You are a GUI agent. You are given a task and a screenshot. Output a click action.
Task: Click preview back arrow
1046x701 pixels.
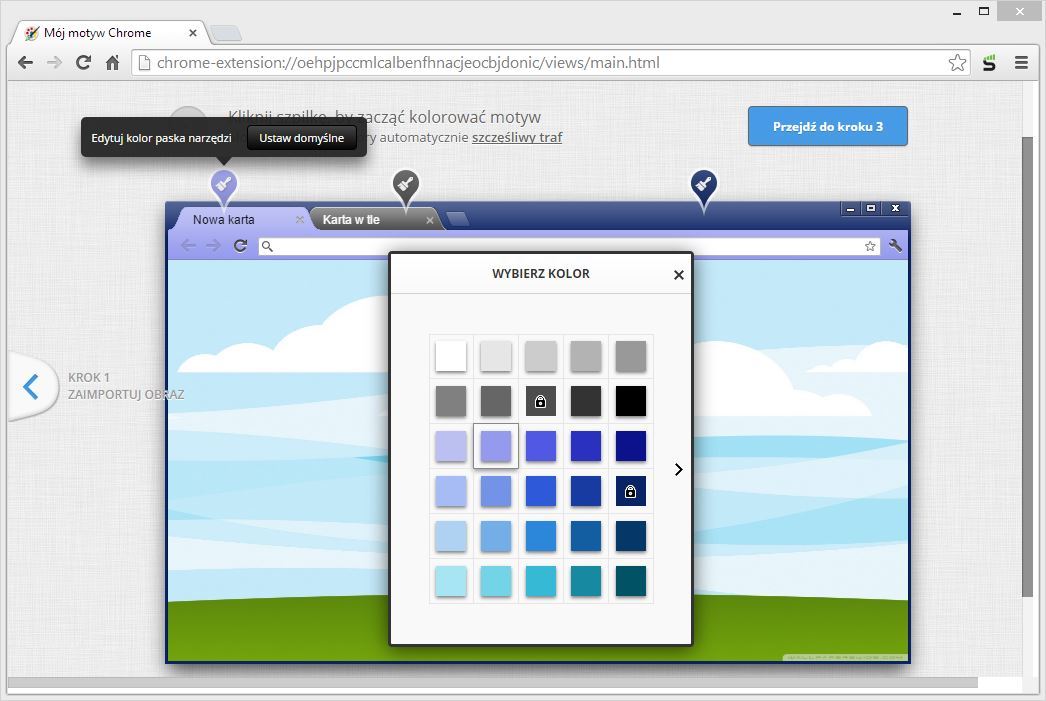point(189,245)
